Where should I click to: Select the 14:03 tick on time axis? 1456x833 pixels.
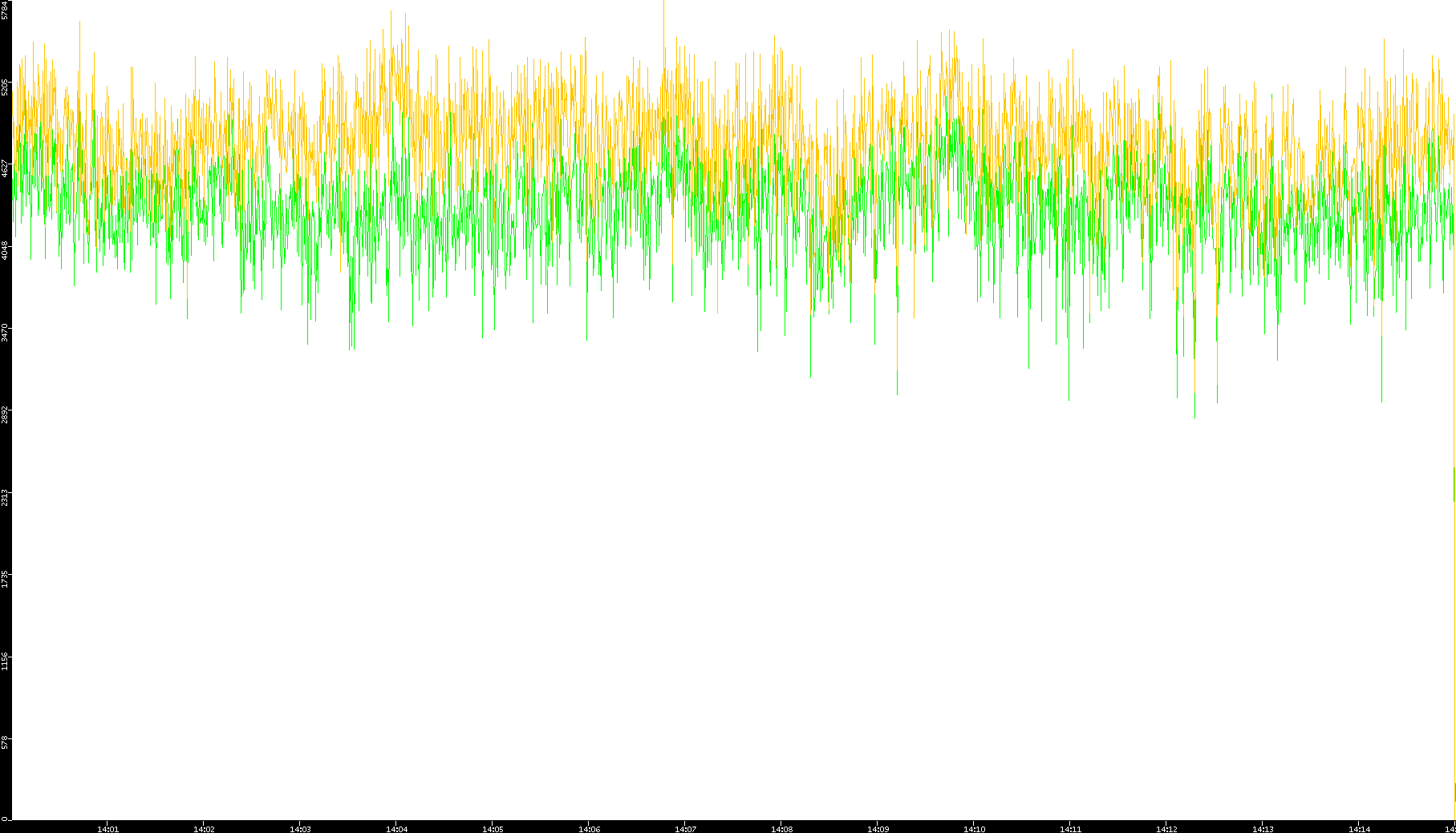pyautogui.click(x=300, y=828)
